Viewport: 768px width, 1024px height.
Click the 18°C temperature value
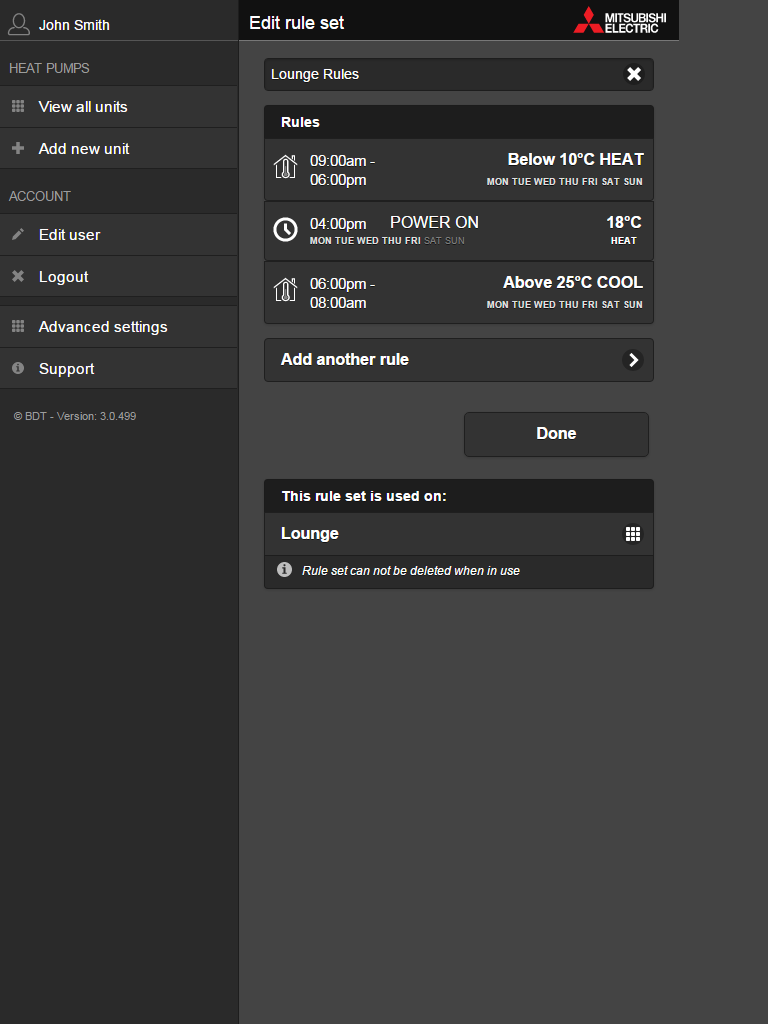[624, 222]
